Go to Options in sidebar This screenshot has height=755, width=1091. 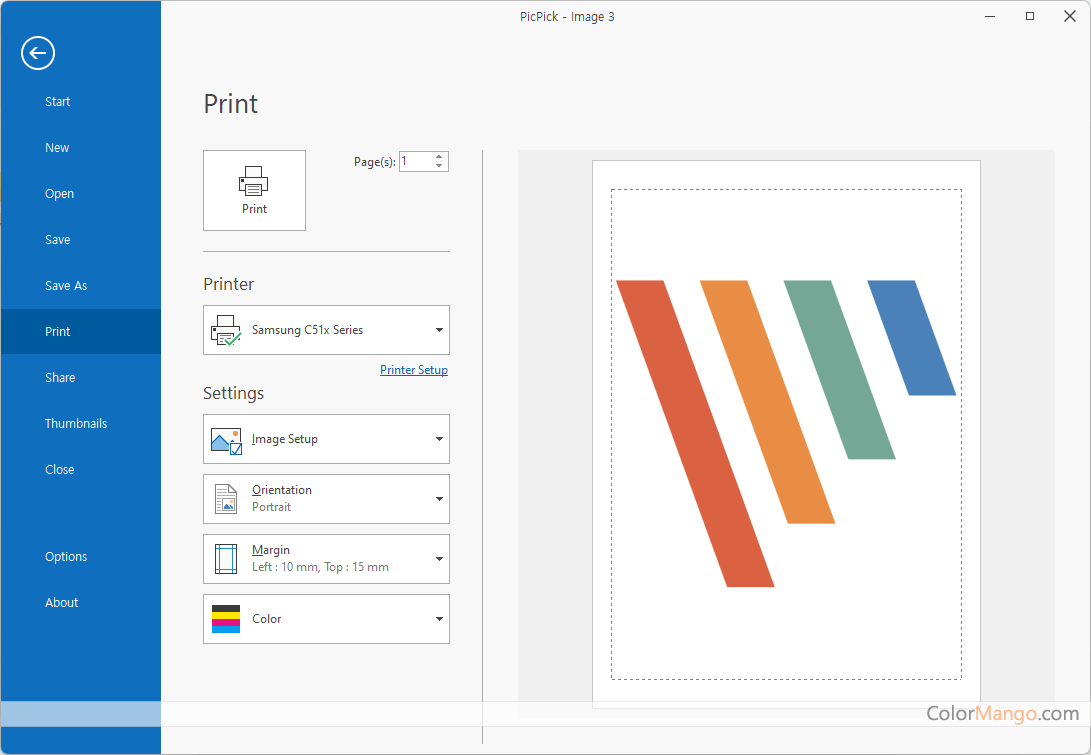(x=66, y=557)
